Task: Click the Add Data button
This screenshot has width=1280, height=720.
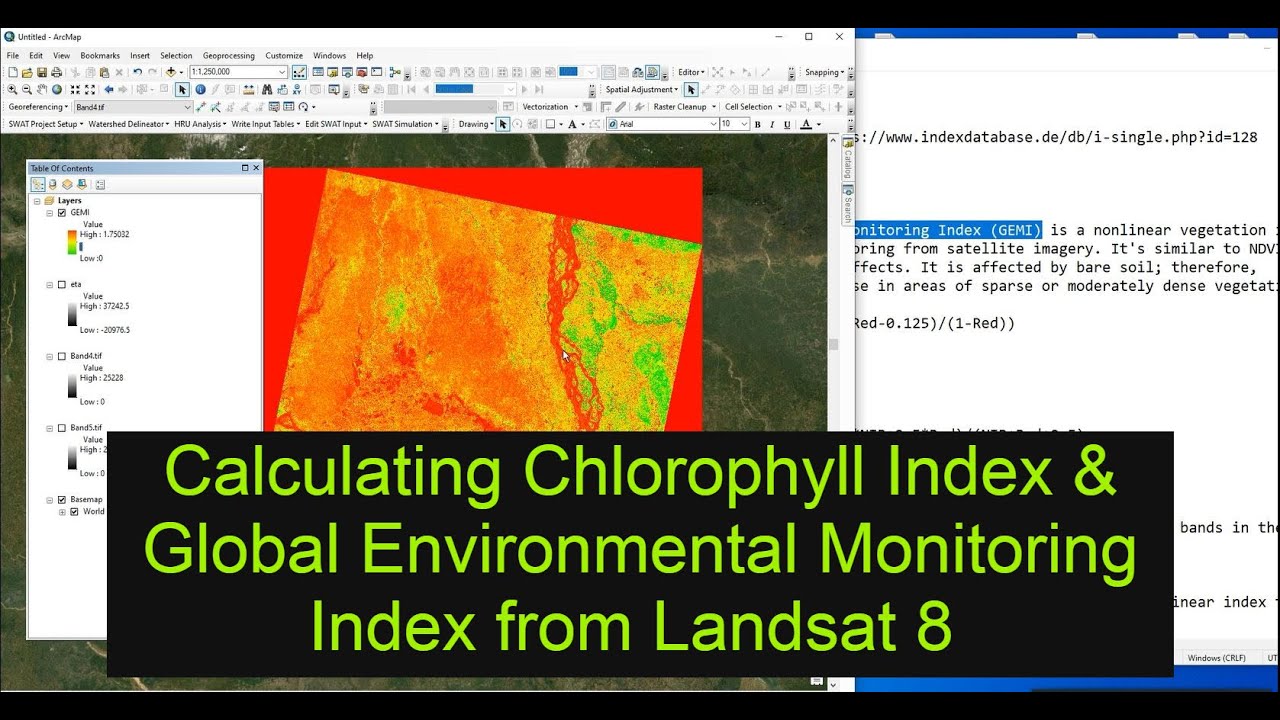Action: [171, 72]
